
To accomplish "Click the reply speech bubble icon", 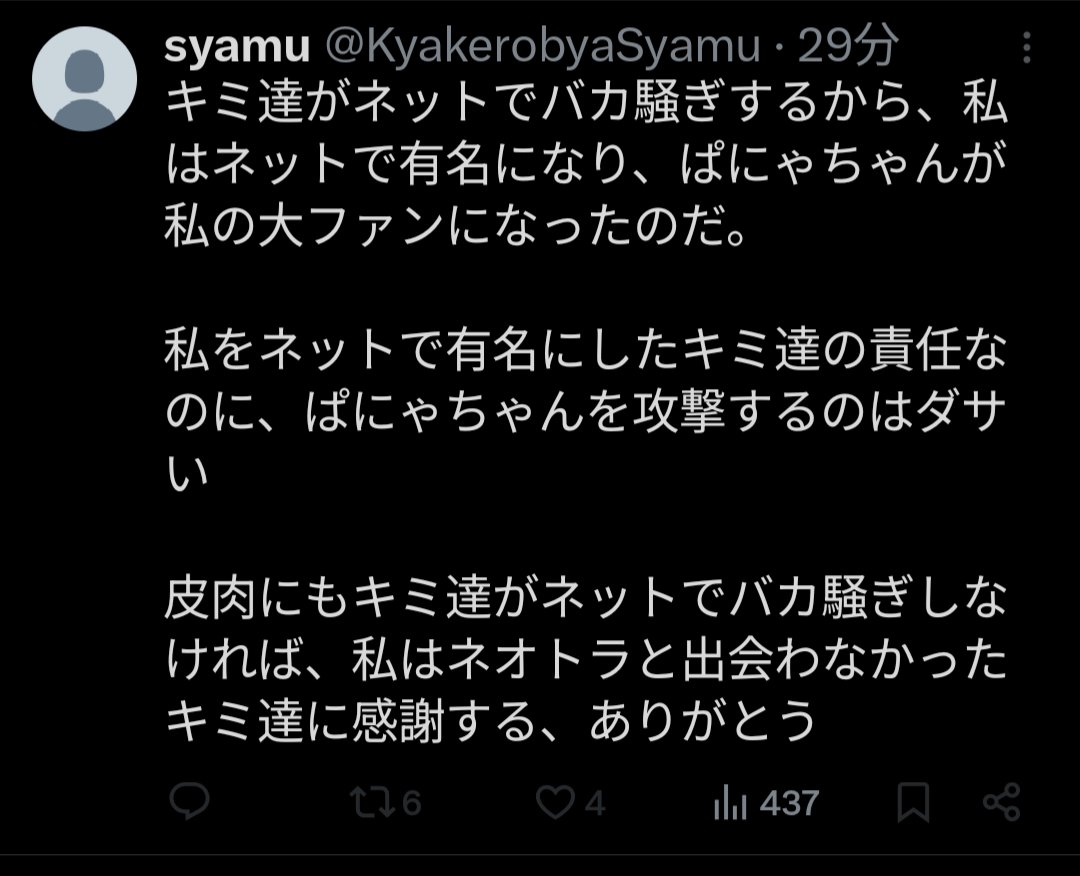I will click(x=187, y=802).
